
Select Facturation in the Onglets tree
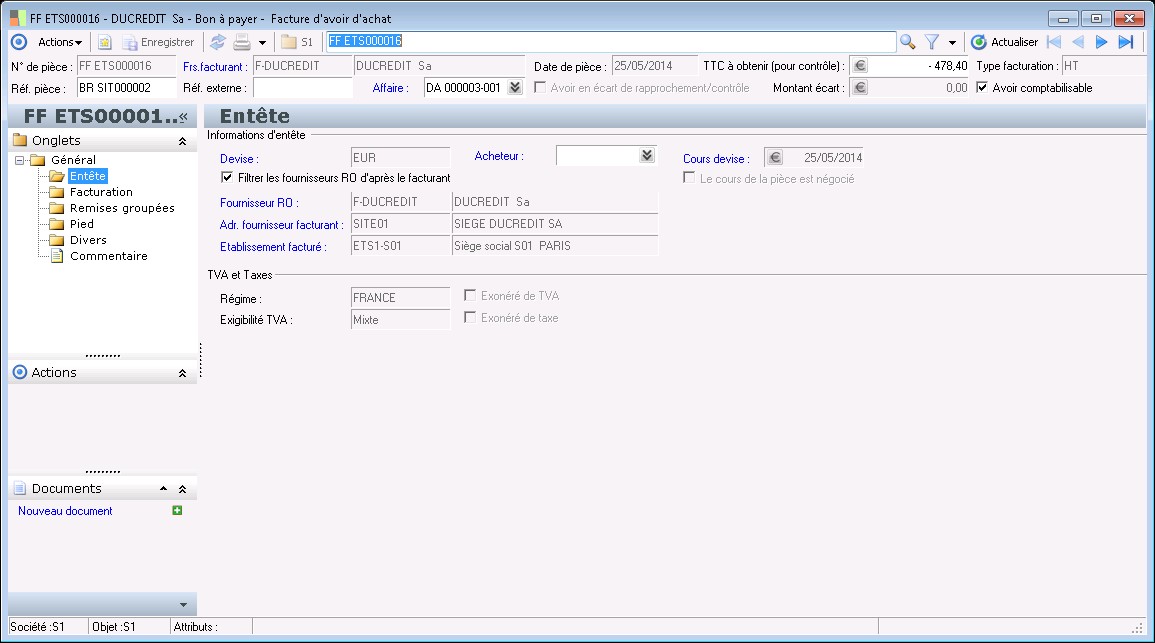click(101, 192)
